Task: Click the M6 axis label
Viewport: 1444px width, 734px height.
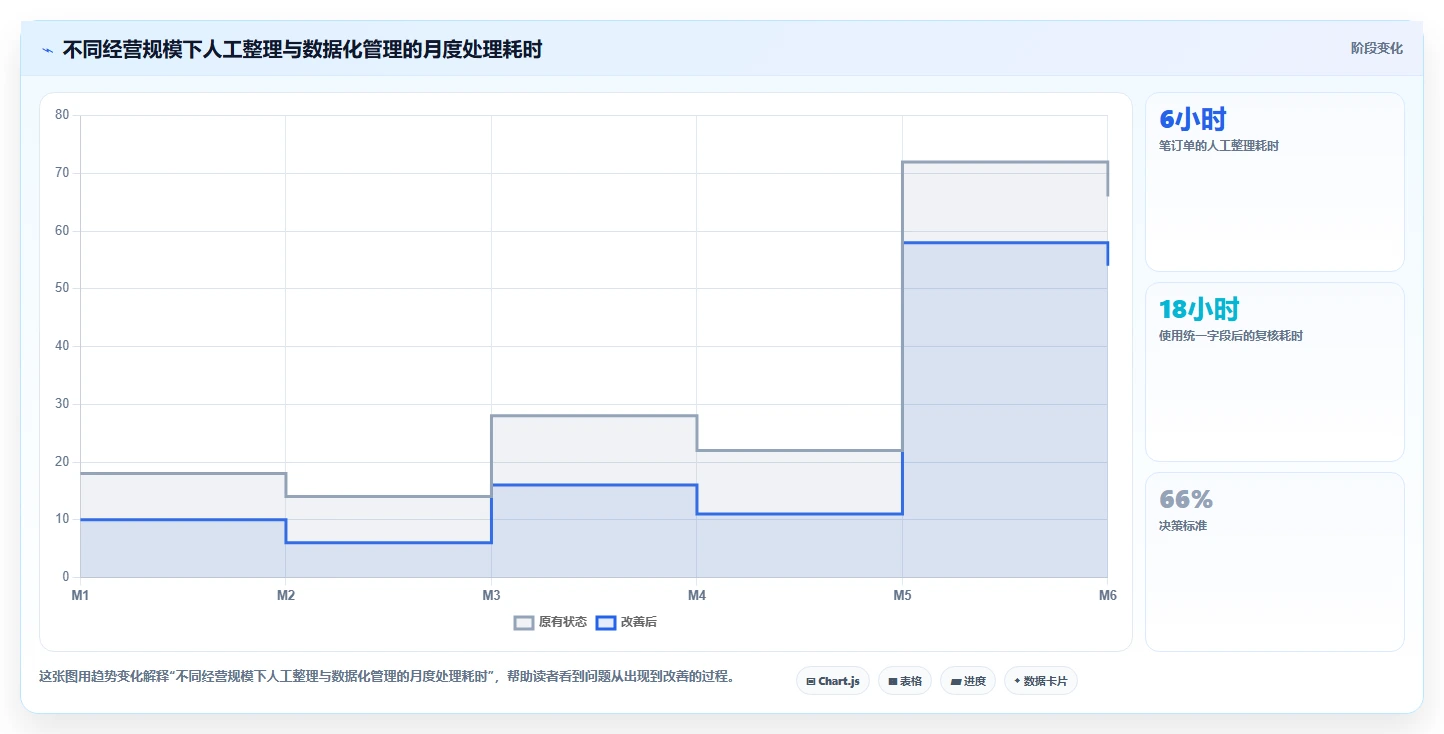Action: pyautogui.click(x=1107, y=595)
